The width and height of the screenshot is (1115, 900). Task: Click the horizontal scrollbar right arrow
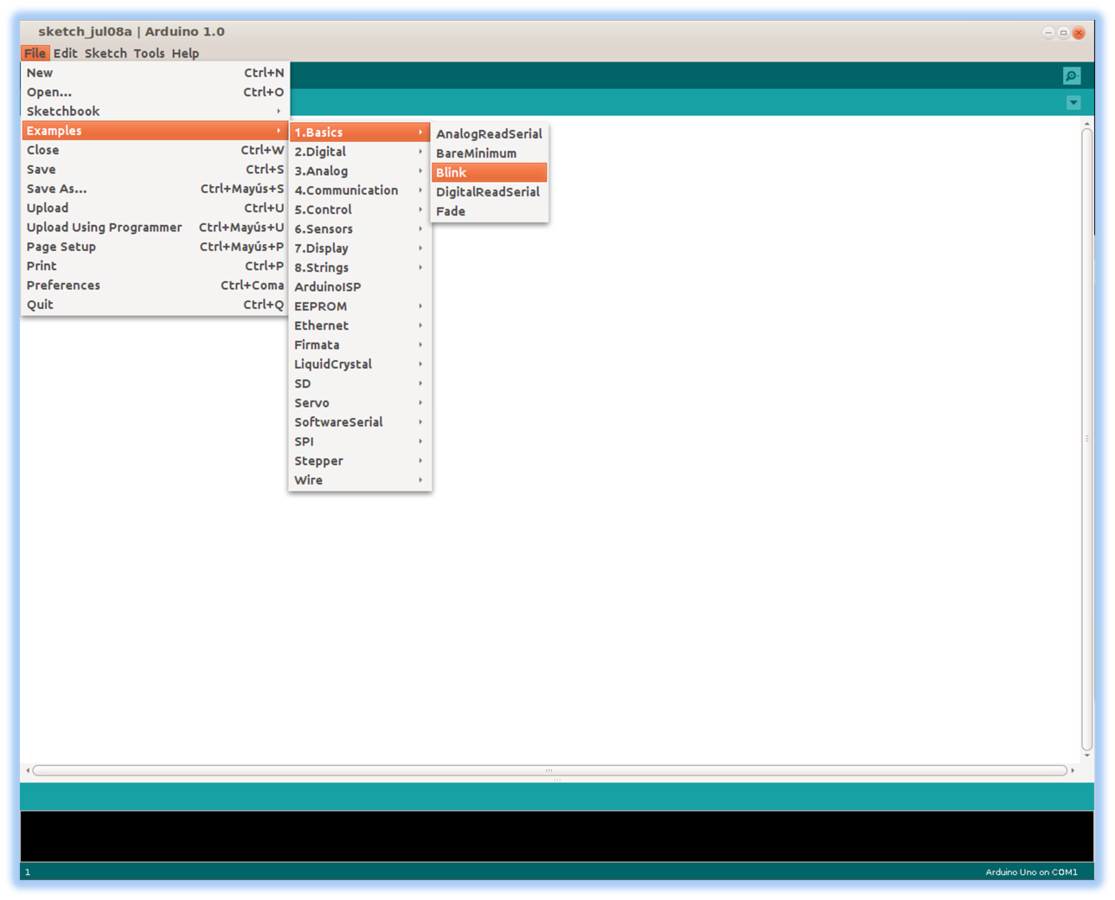click(x=1072, y=770)
